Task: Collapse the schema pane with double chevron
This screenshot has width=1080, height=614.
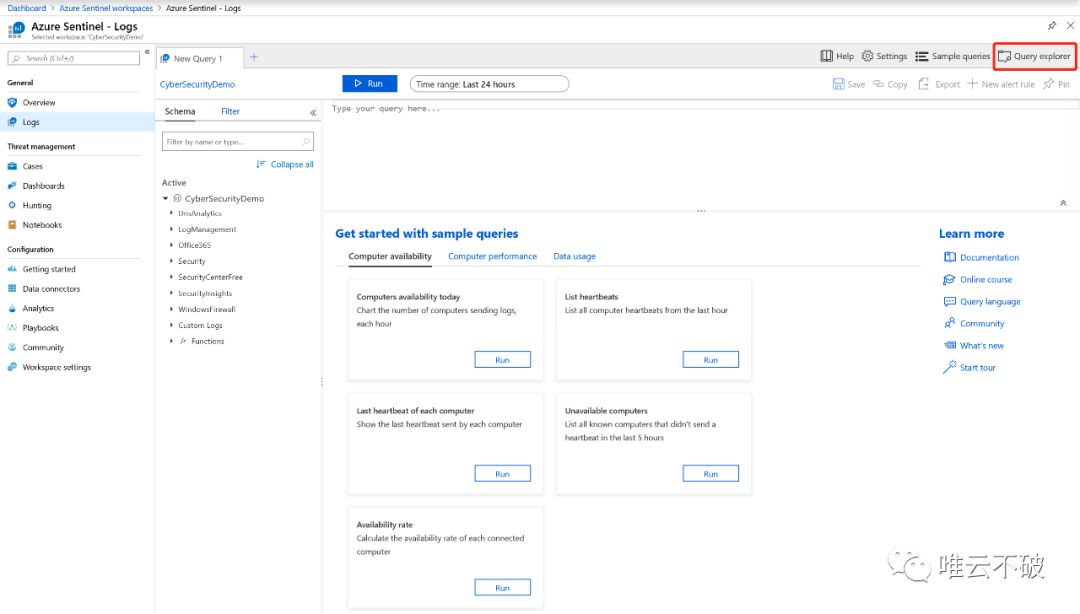Action: point(313,112)
